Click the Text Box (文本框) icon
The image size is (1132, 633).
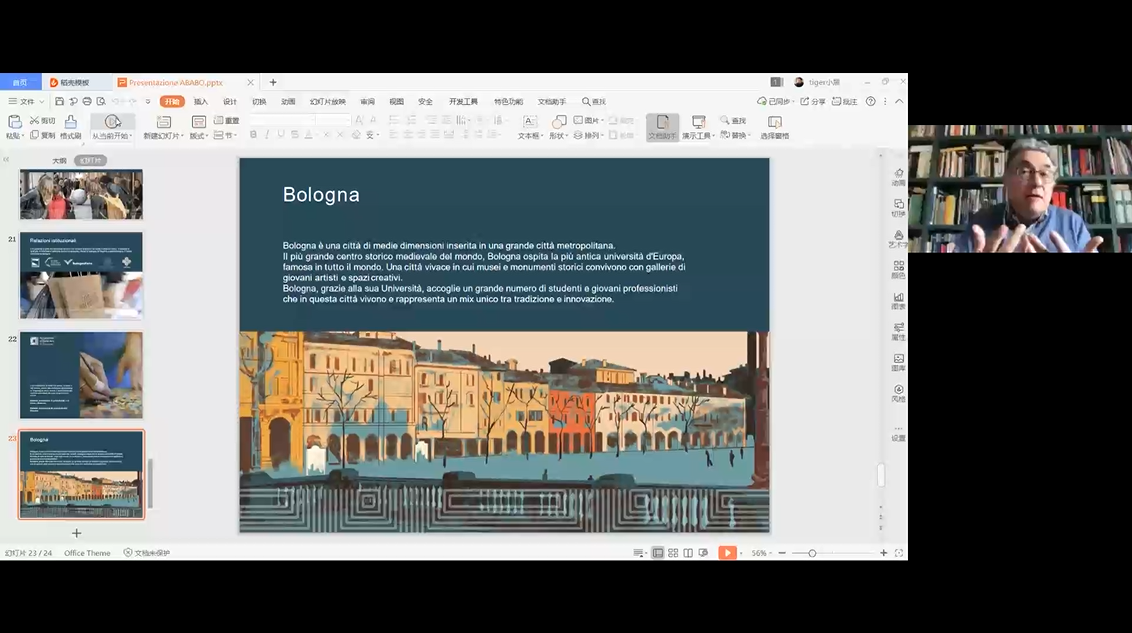pos(530,122)
